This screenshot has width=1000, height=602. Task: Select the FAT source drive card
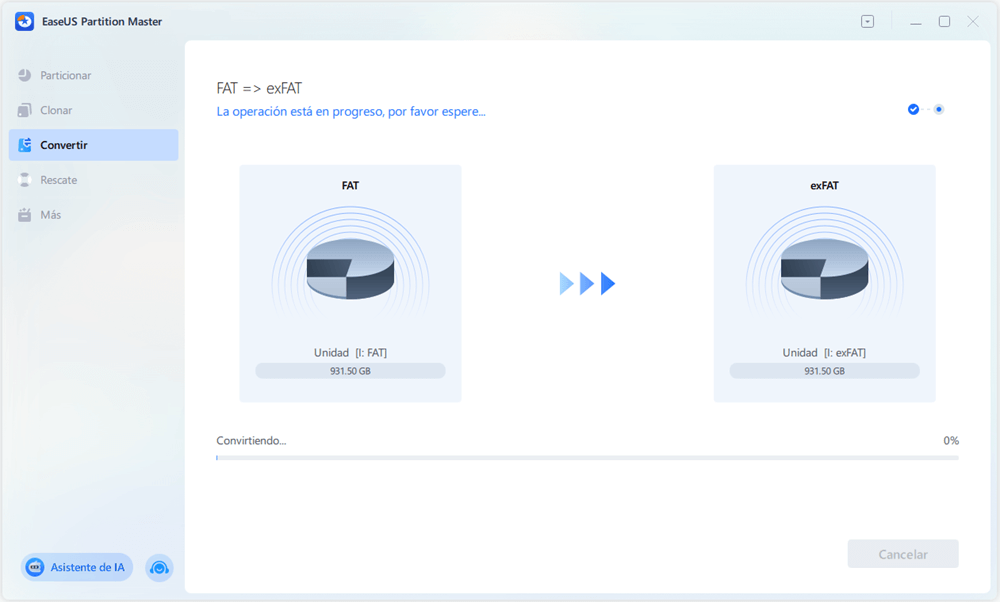point(350,283)
